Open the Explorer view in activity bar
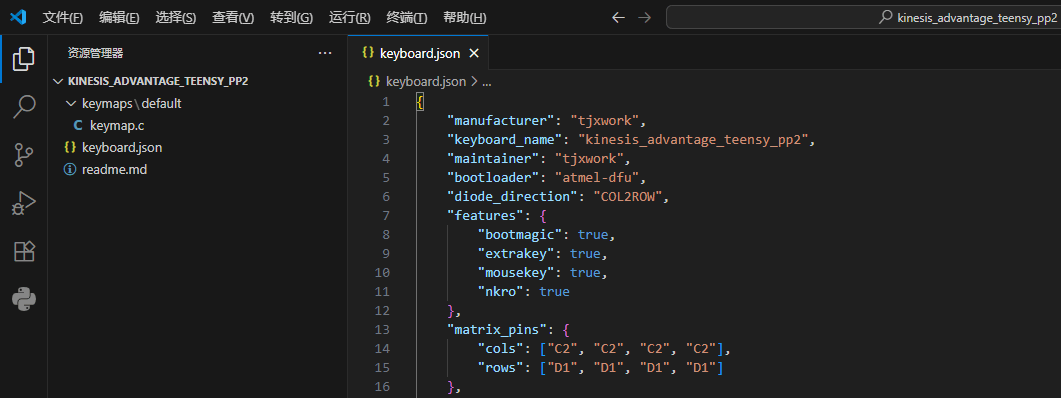The width and height of the screenshot is (1061, 398). point(24,60)
